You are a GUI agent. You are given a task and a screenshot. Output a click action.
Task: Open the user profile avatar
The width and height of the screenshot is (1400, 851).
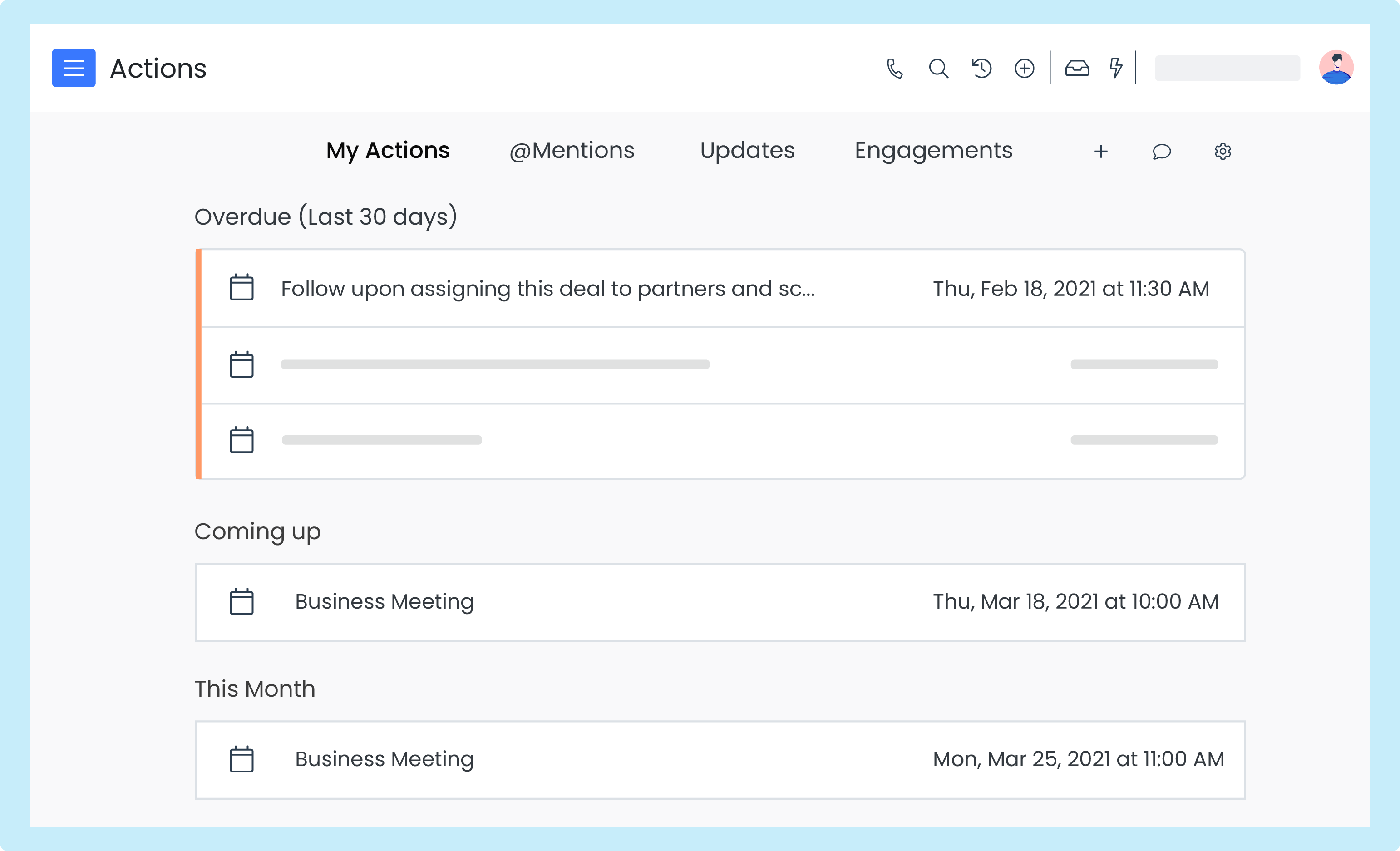click(x=1336, y=67)
